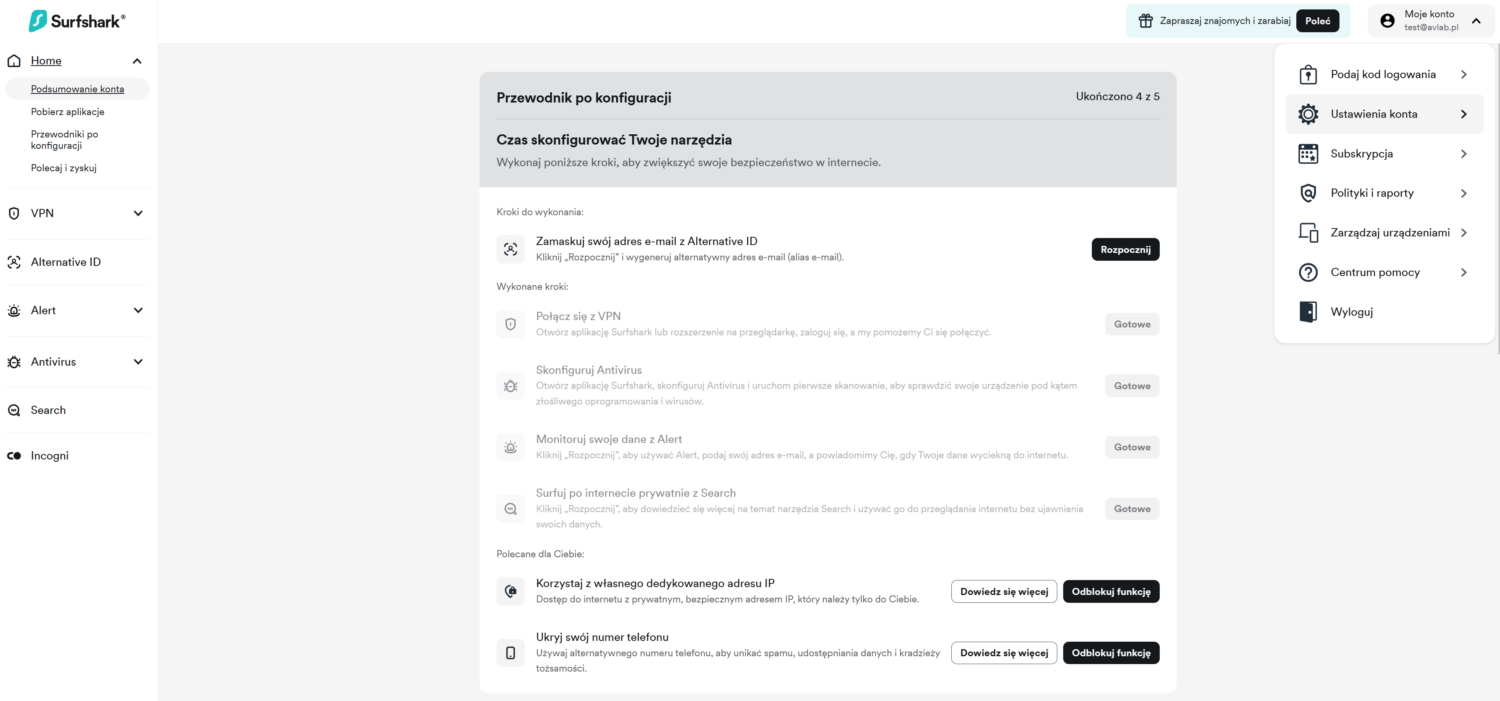
Task: Expand the Antivirus sidebar section
Action: click(x=137, y=361)
